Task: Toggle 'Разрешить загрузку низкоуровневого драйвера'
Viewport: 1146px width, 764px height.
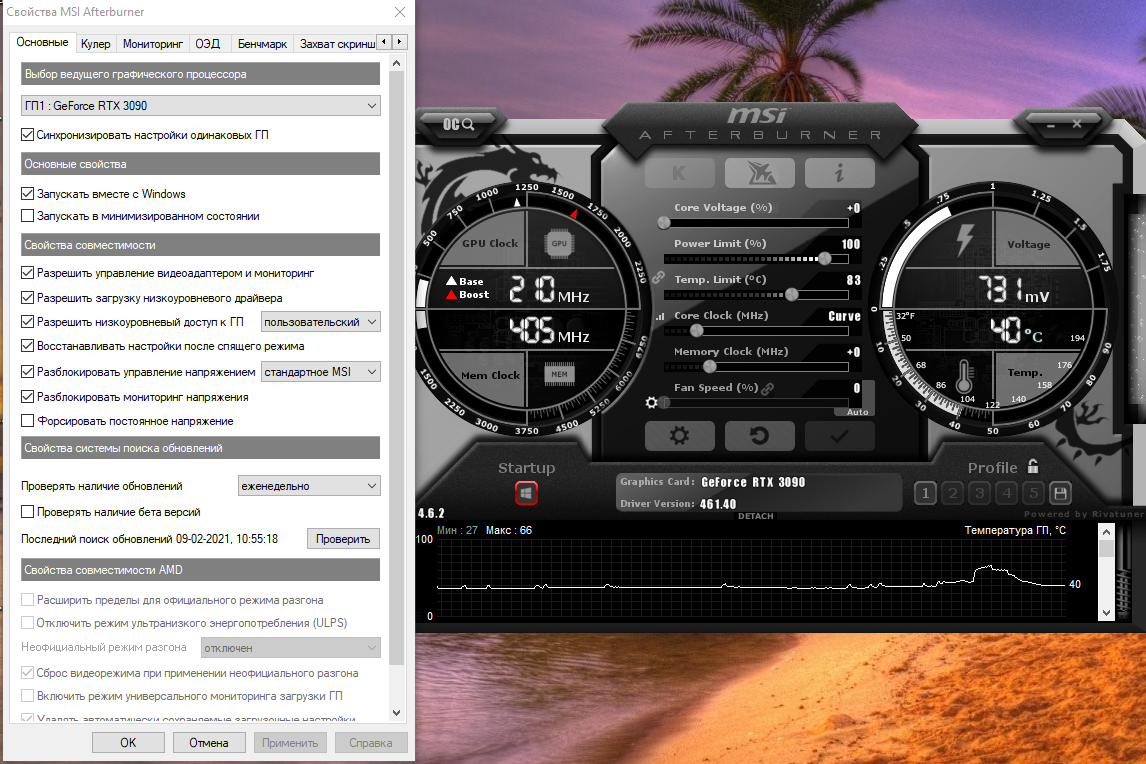Action: coord(28,298)
